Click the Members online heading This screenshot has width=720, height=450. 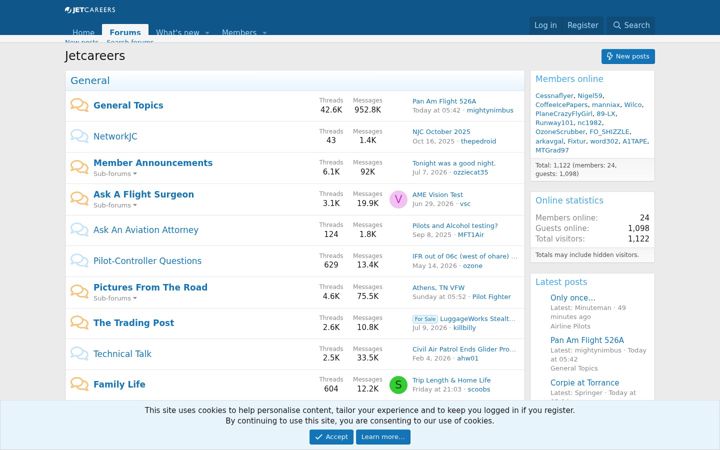[569, 79]
